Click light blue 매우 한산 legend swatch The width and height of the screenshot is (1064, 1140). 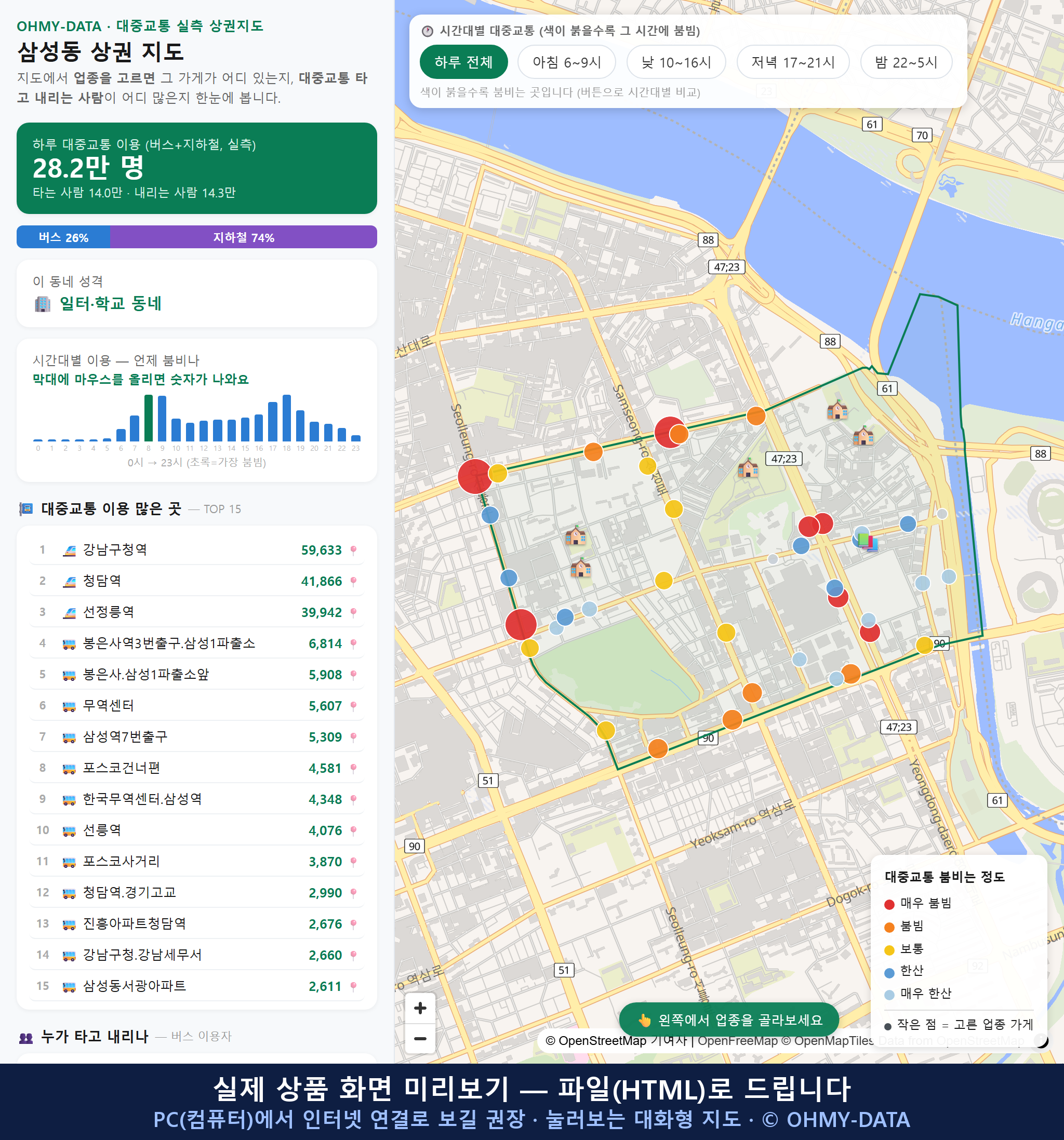pyautogui.click(x=889, y=995)
